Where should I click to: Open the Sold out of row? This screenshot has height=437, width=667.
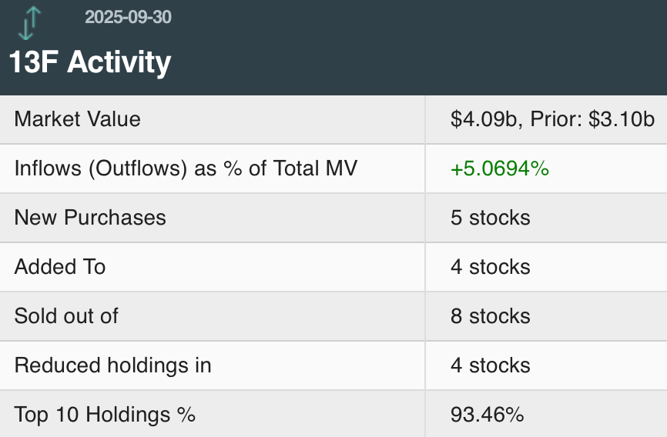pyautogui.click(x=66, y=316)
